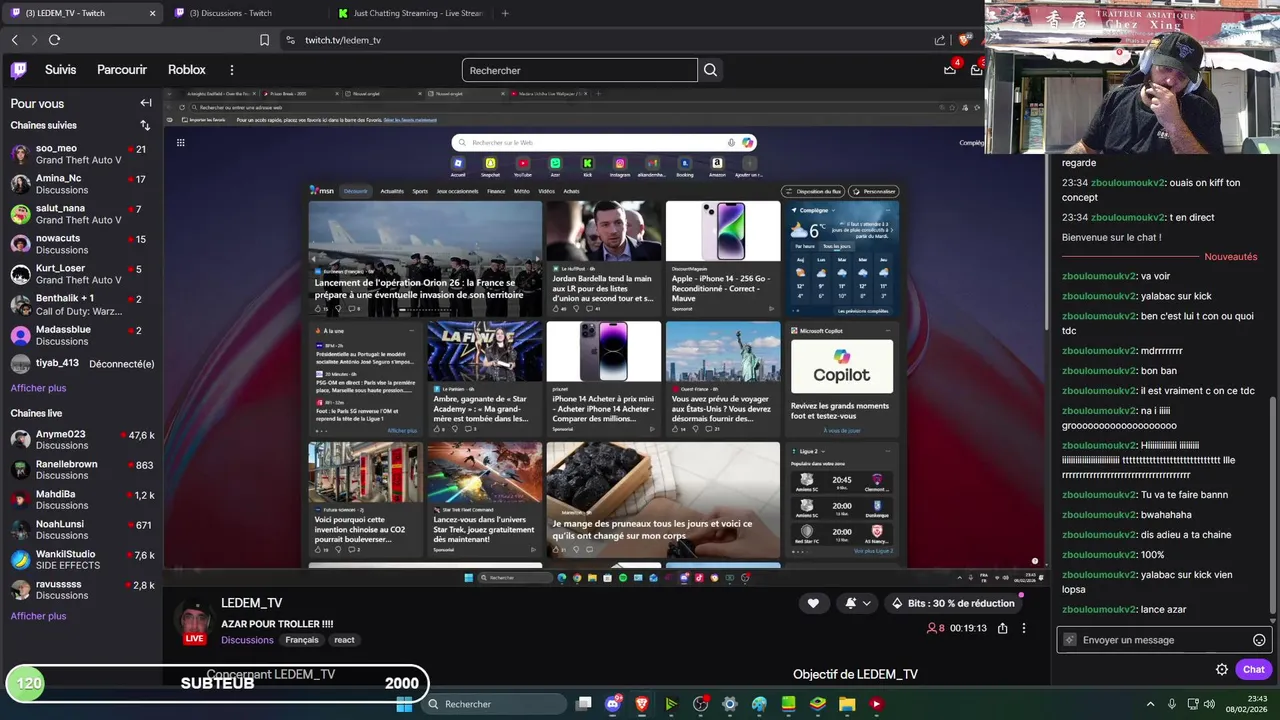This screenshot has height=720, width=1280.
Task: Open Ranellebrown live channel in sidebar
Action: click(x=82, y=470)
